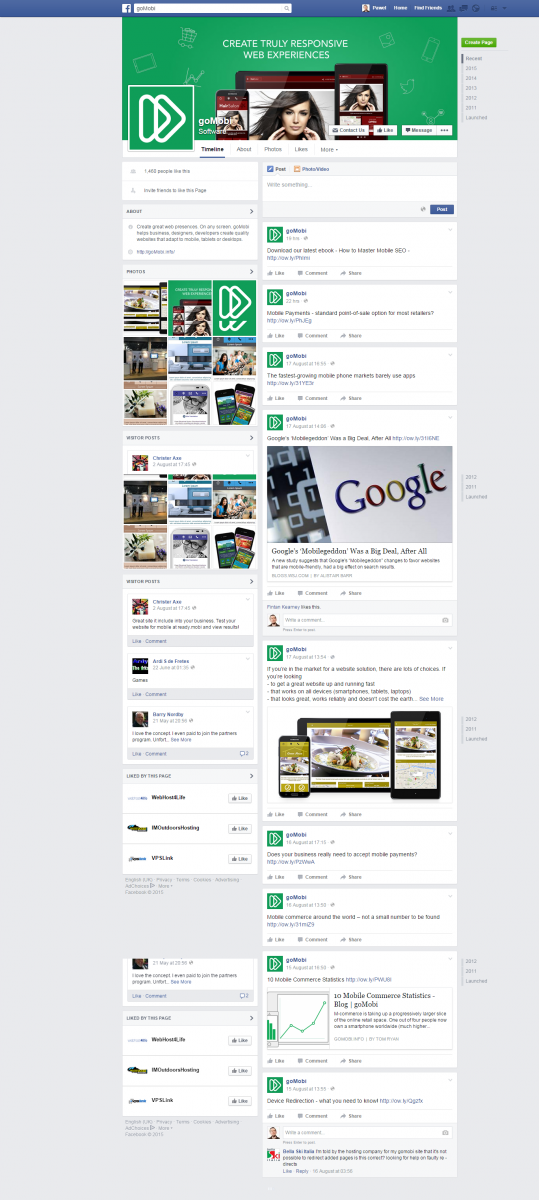The width and height of the screenshot is (539, 1200).
Task: Click the blue Post button
Action: (x=442, y=209)
